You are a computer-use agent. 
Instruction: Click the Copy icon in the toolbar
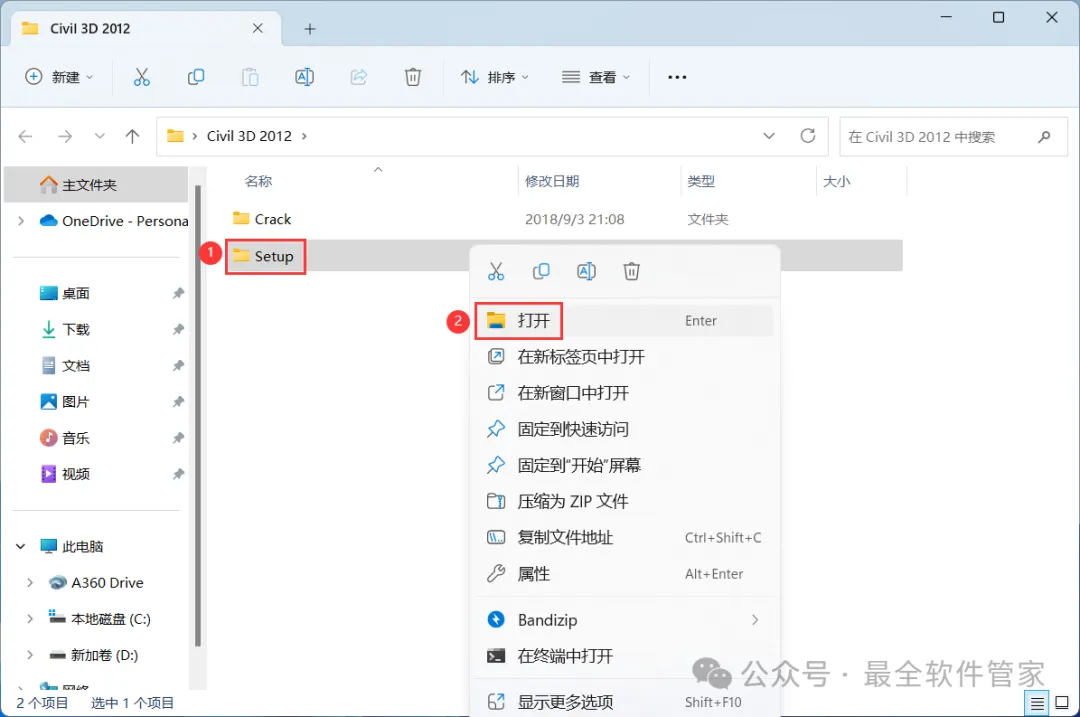[196, 77]
